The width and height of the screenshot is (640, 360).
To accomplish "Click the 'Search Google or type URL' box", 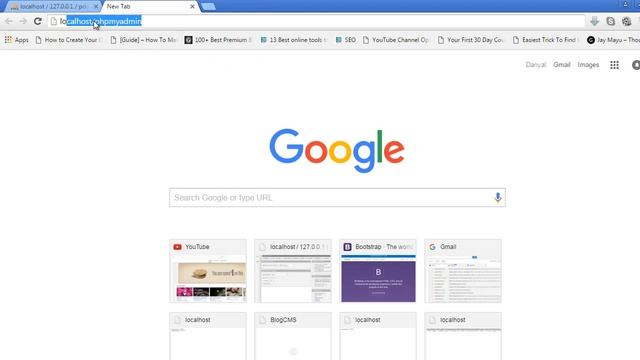I will tap(337, 198).
